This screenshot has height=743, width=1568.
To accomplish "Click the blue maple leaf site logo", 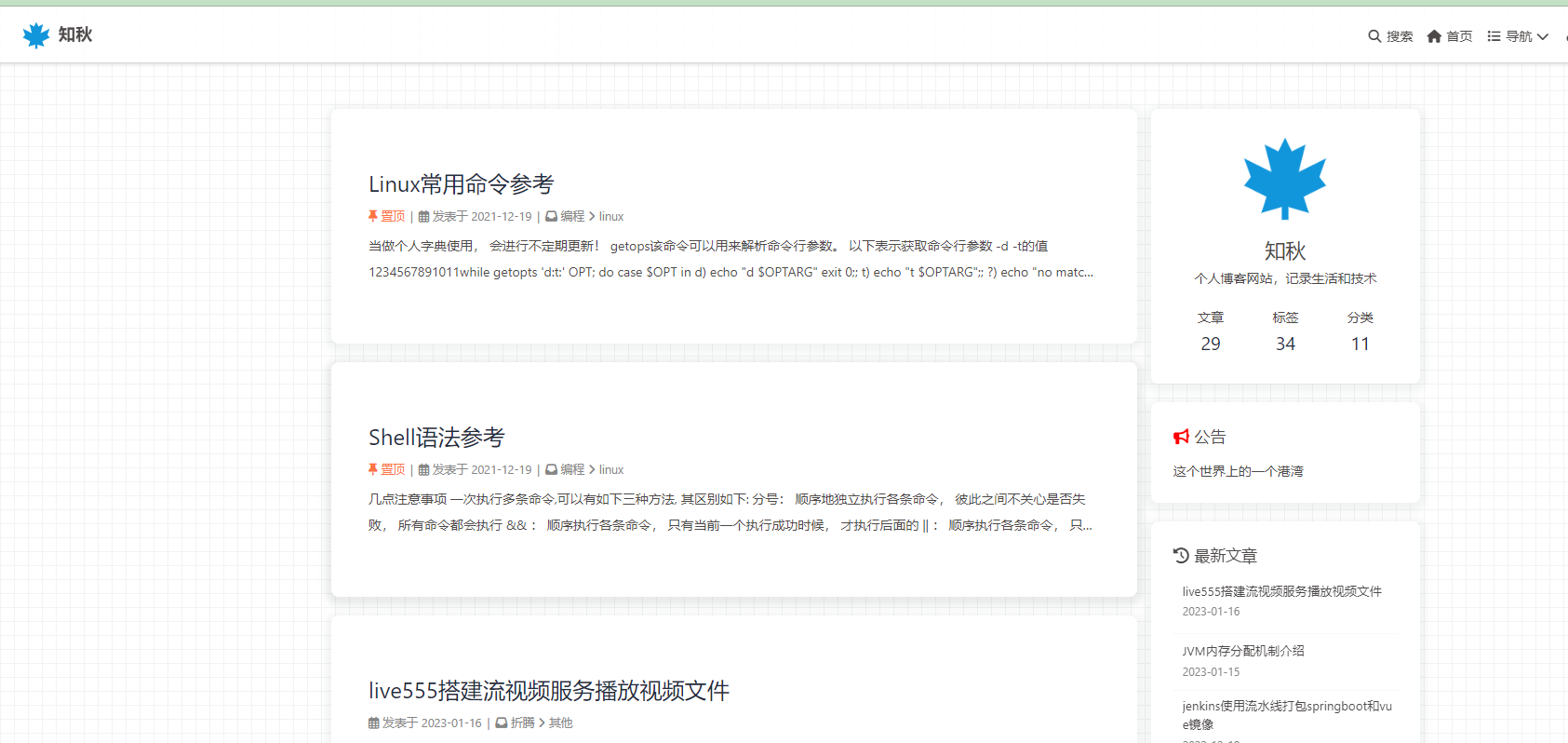I will (36, 35).
